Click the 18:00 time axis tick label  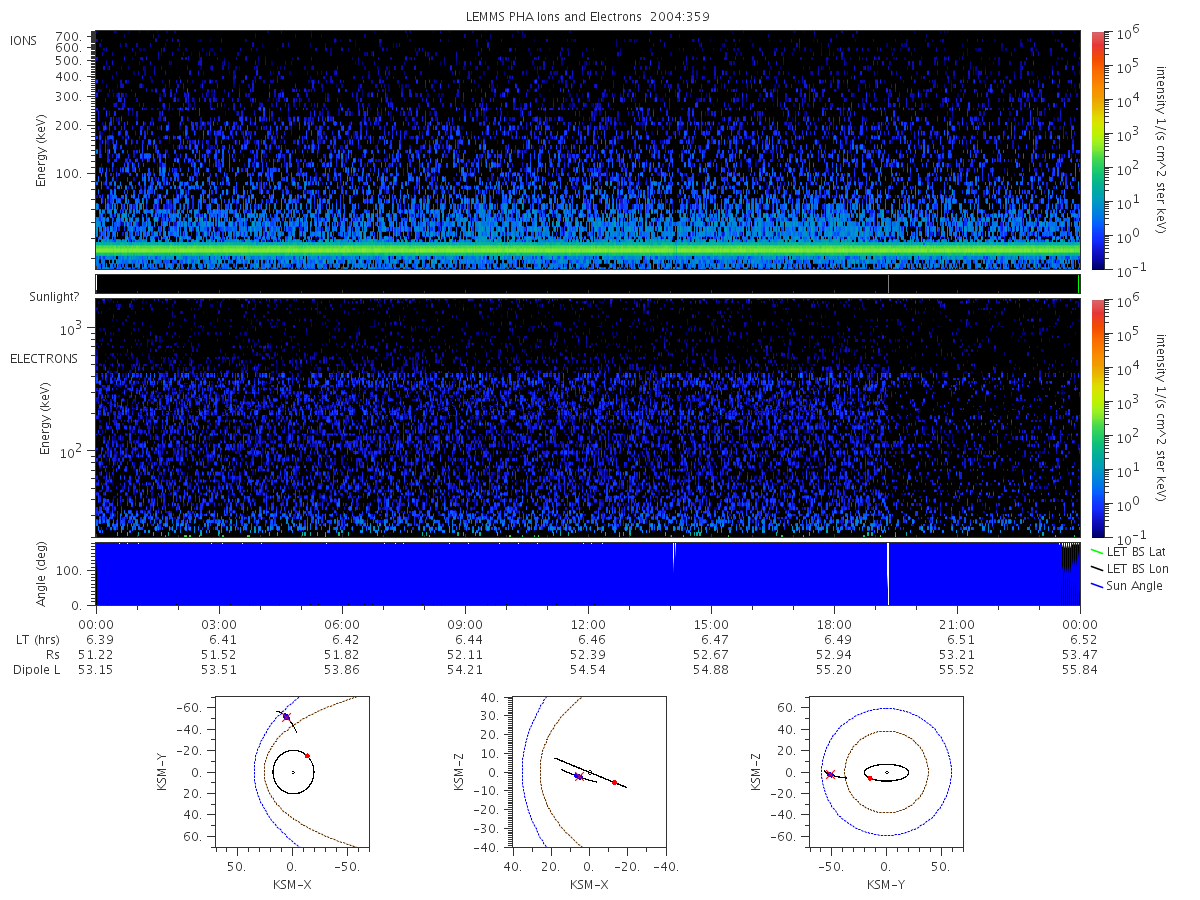[834, 625]
